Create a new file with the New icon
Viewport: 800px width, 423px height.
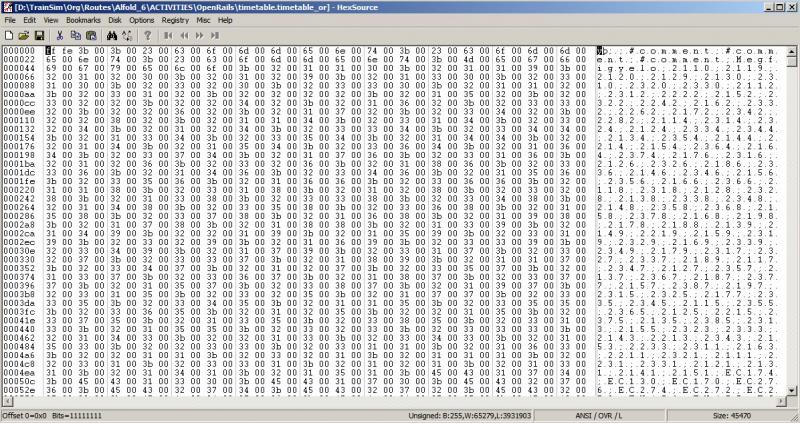[9, 35]
